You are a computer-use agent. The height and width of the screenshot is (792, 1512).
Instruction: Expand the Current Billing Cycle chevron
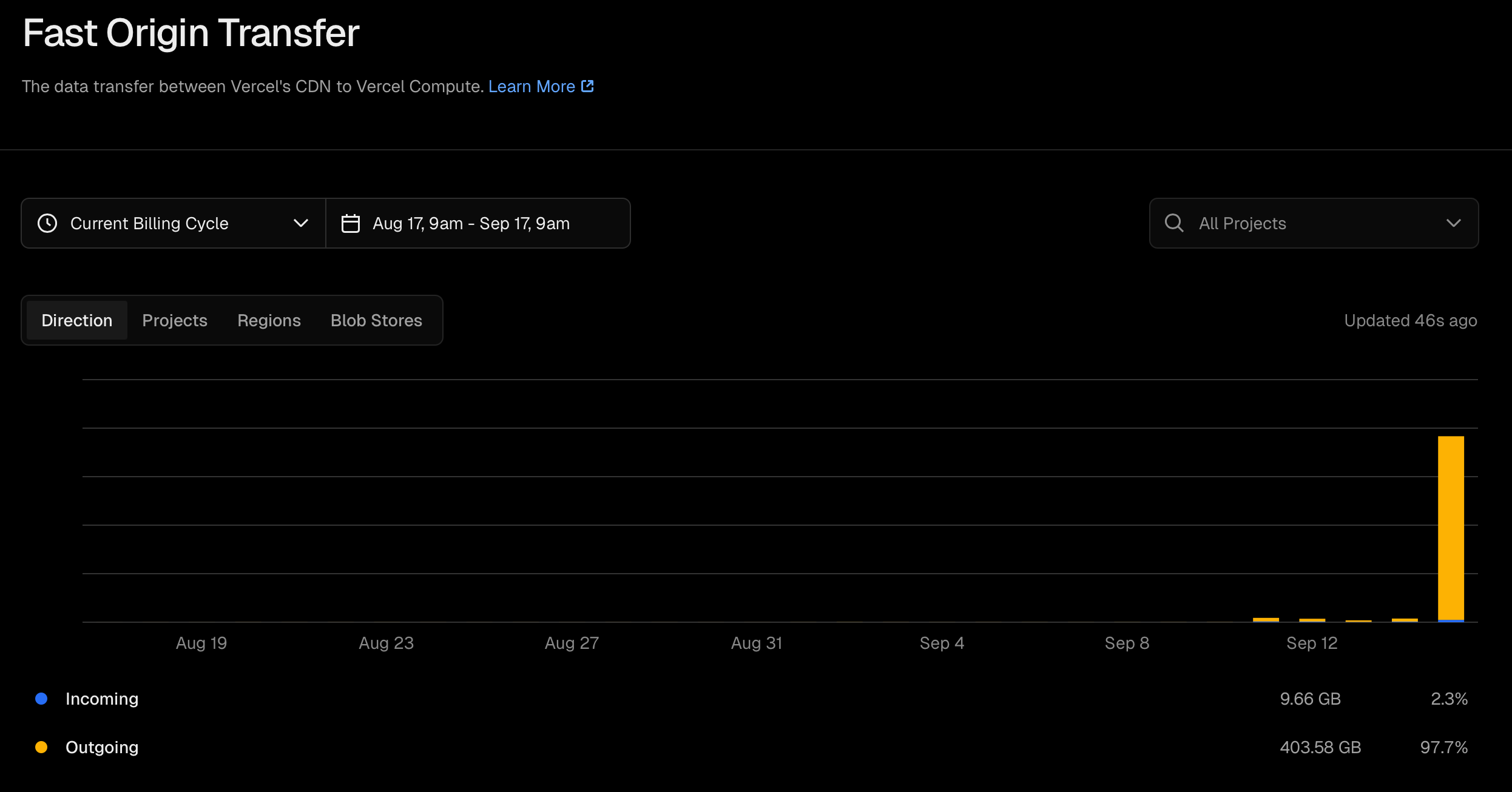point(300,223)
